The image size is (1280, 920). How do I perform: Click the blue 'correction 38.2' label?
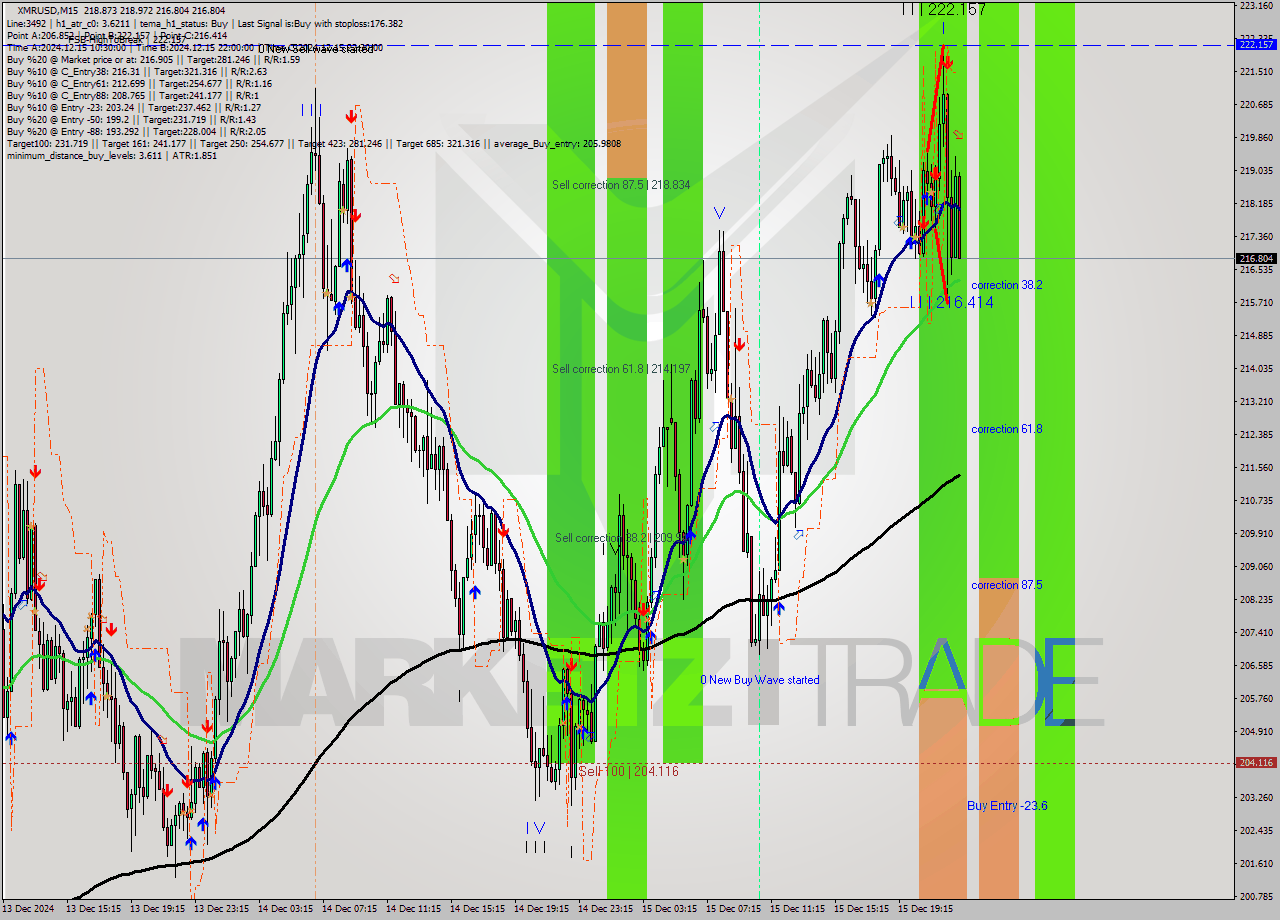(x=1006, y=285)
